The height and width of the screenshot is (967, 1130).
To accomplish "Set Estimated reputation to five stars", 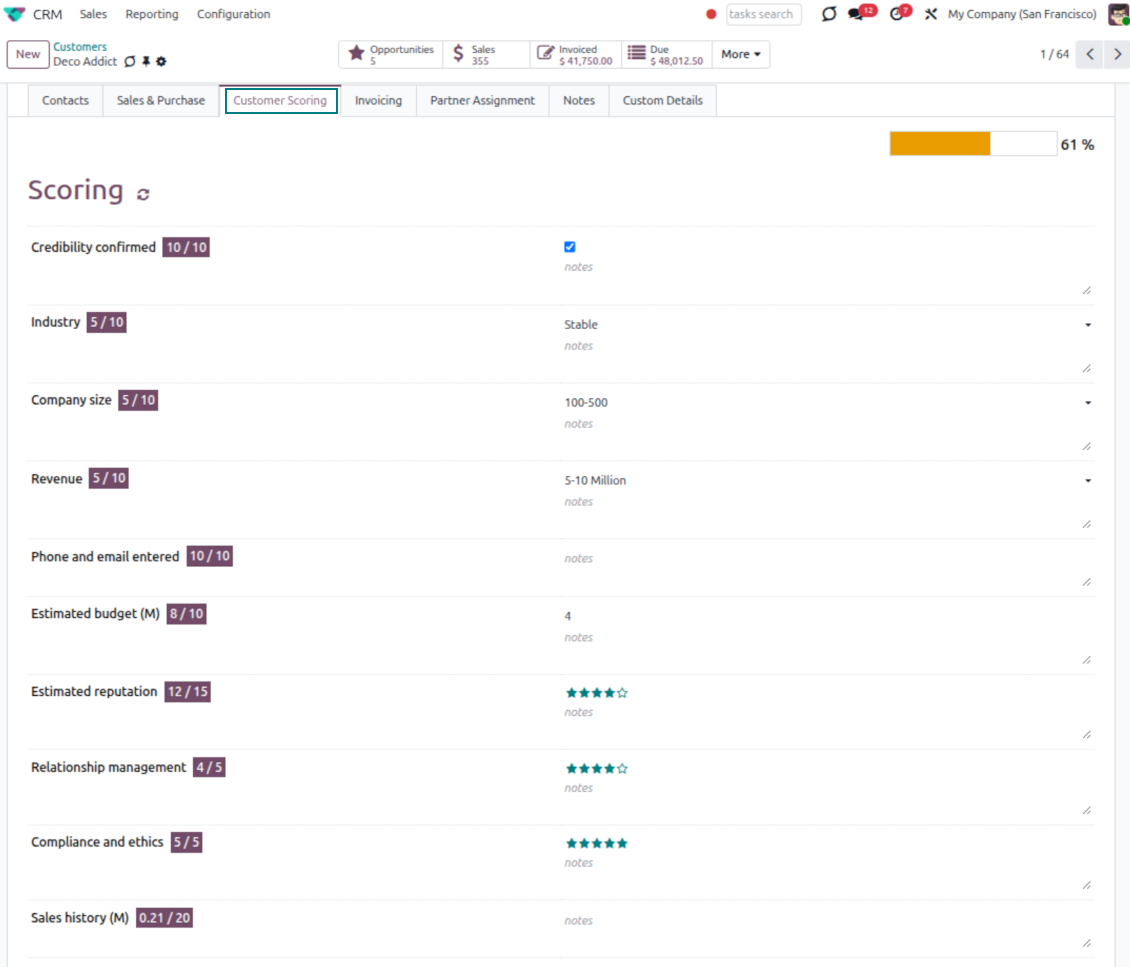I will tap(622, 692).
